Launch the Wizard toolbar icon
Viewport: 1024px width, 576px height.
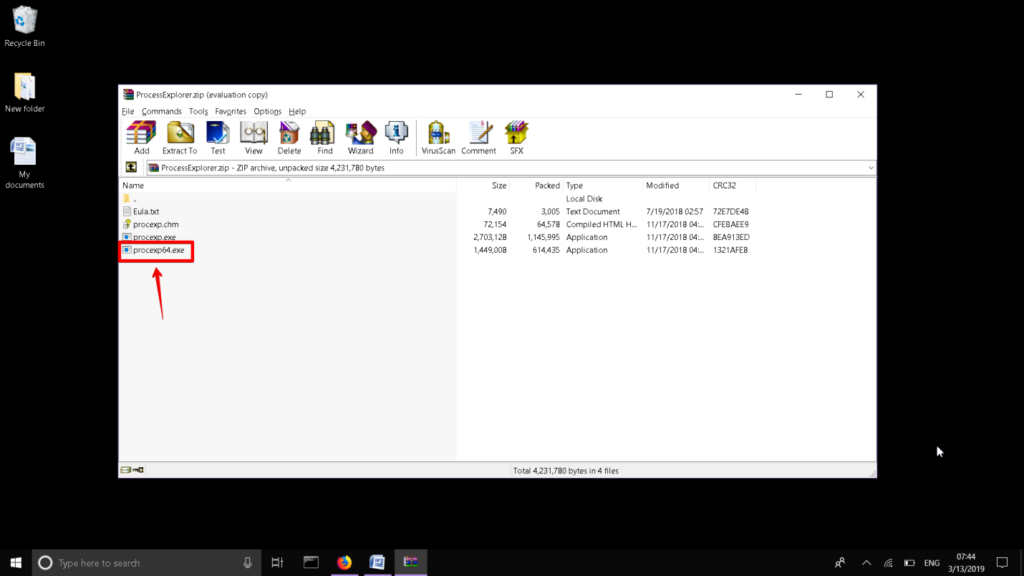[360, 138]
